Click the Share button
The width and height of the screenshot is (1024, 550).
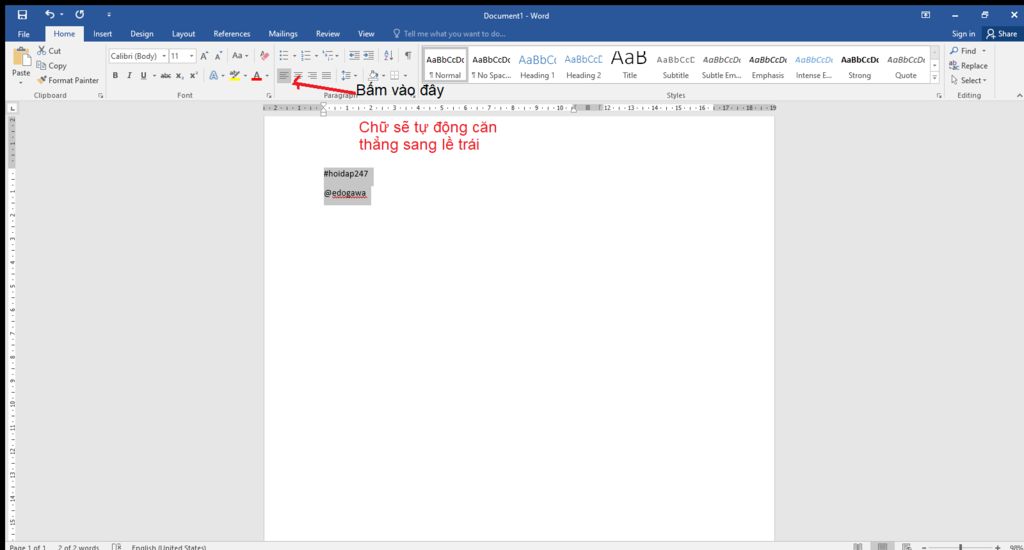[1002, 34]
